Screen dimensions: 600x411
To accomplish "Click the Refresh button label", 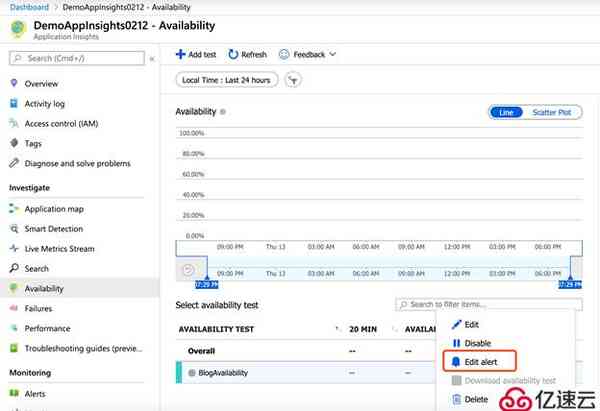I will pyautogui.click(x=254, y=55).
